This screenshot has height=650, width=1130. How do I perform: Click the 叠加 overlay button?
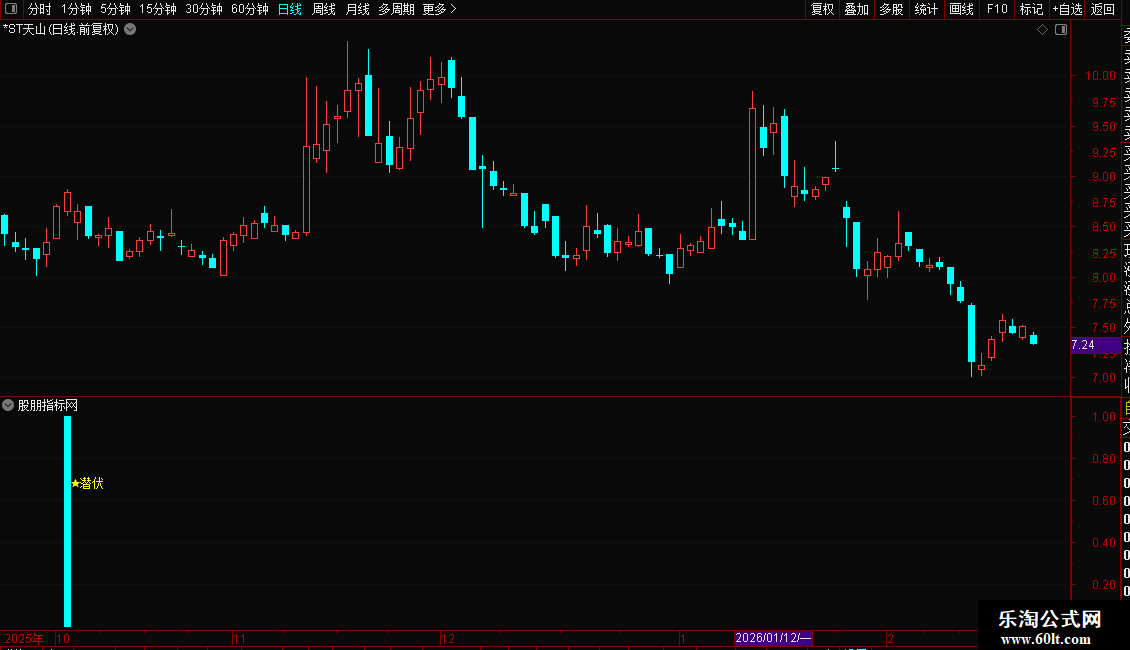click(856, 9)
